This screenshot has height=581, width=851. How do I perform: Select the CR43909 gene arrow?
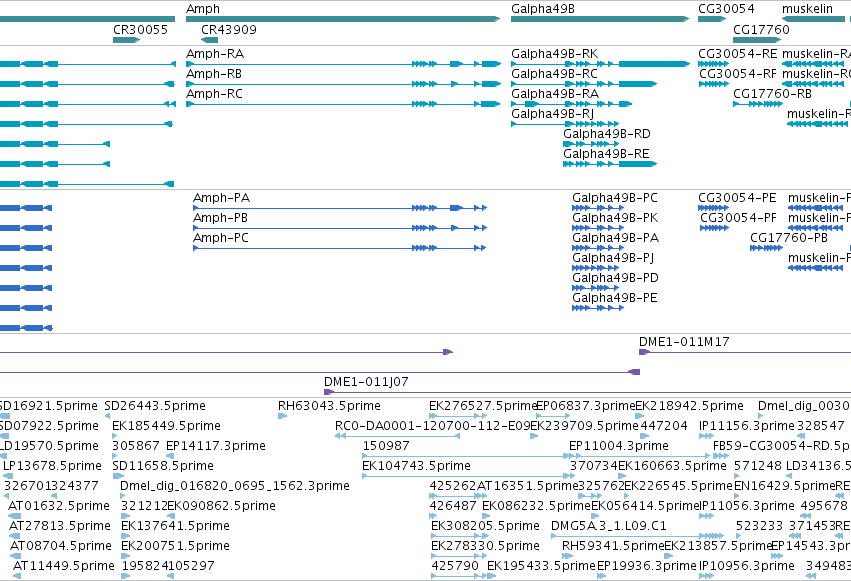click(209, 40)
